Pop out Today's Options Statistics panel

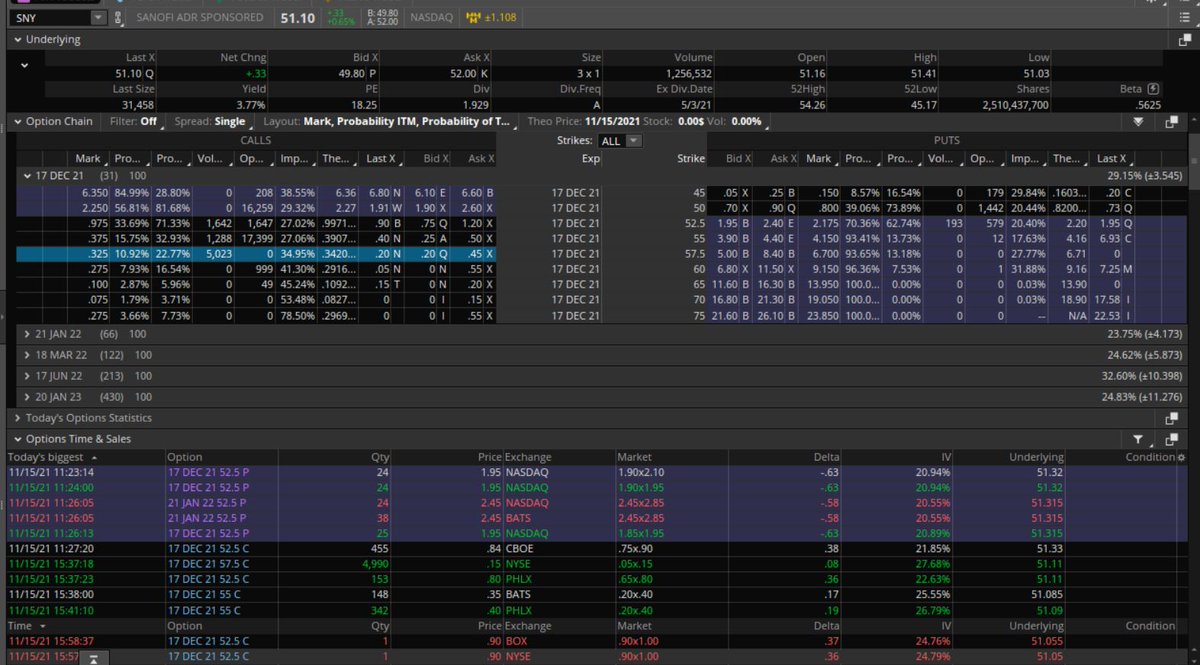(x=1172, y=418)
